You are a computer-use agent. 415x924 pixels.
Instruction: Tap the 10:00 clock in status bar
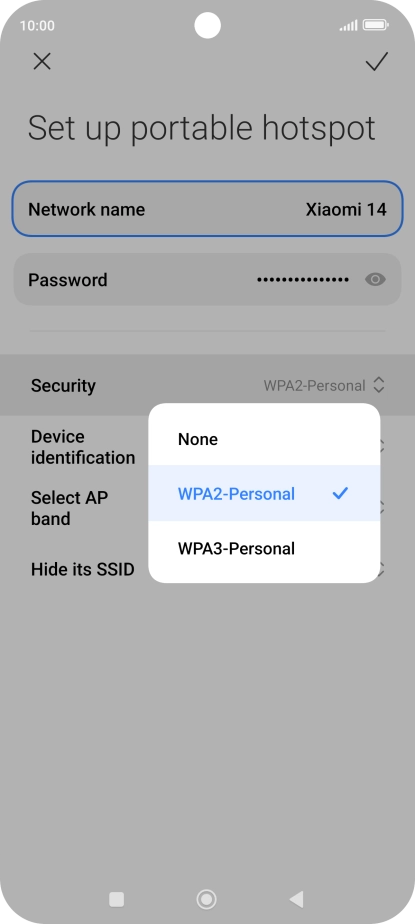coord(37,25)
